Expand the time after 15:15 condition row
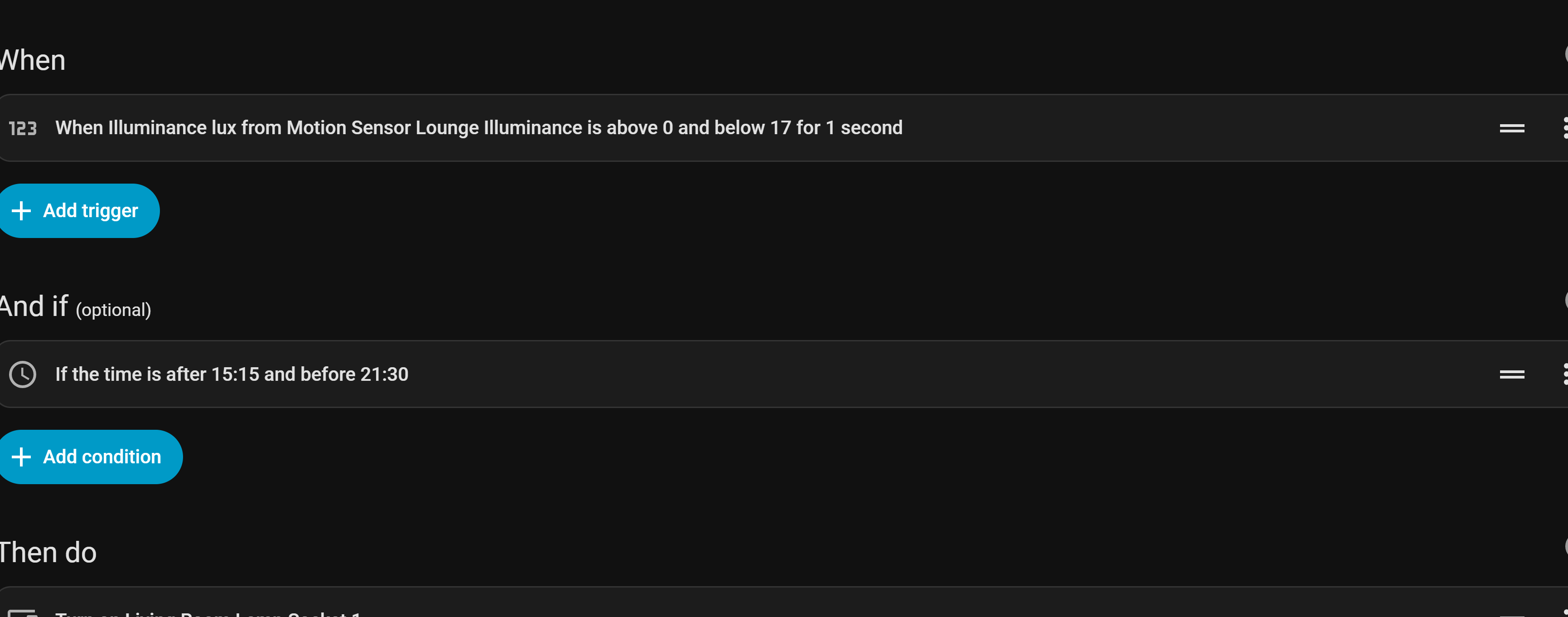The image size is (1568, 617). 232,374
